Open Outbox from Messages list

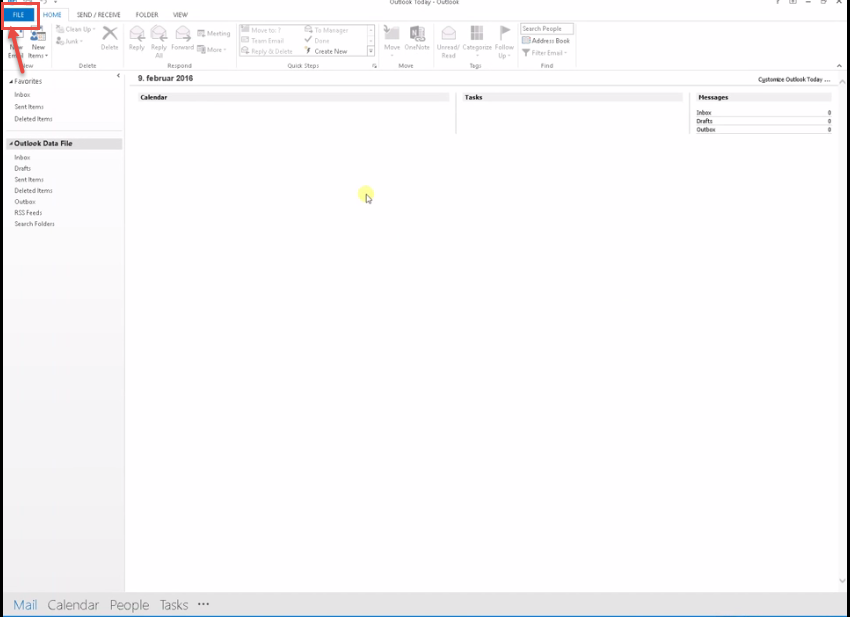point(706,130)
